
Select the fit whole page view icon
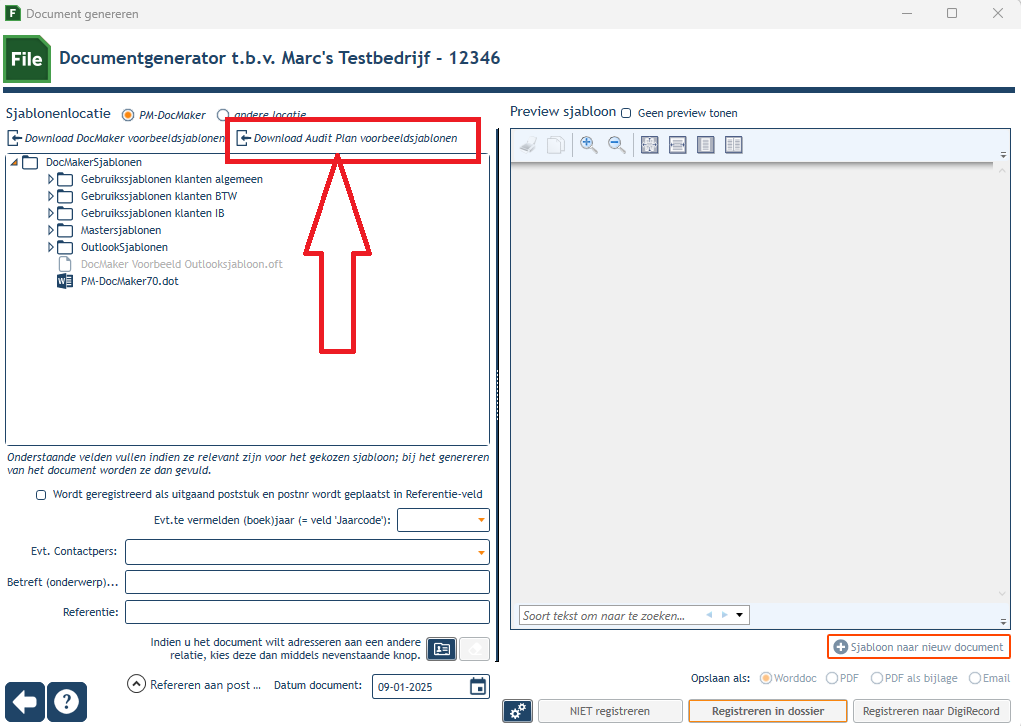649,145
